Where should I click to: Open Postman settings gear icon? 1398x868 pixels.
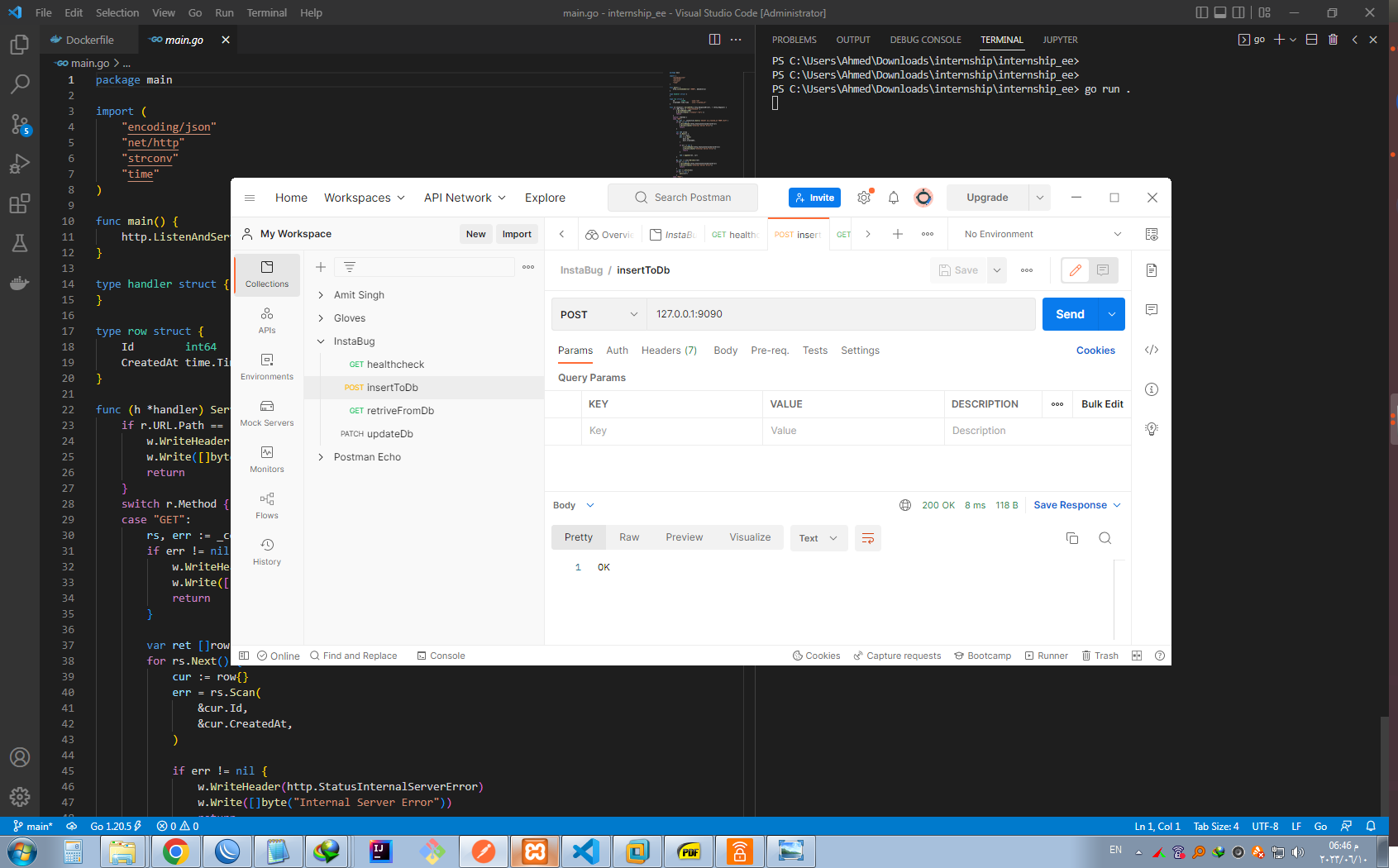coord(864,198)
